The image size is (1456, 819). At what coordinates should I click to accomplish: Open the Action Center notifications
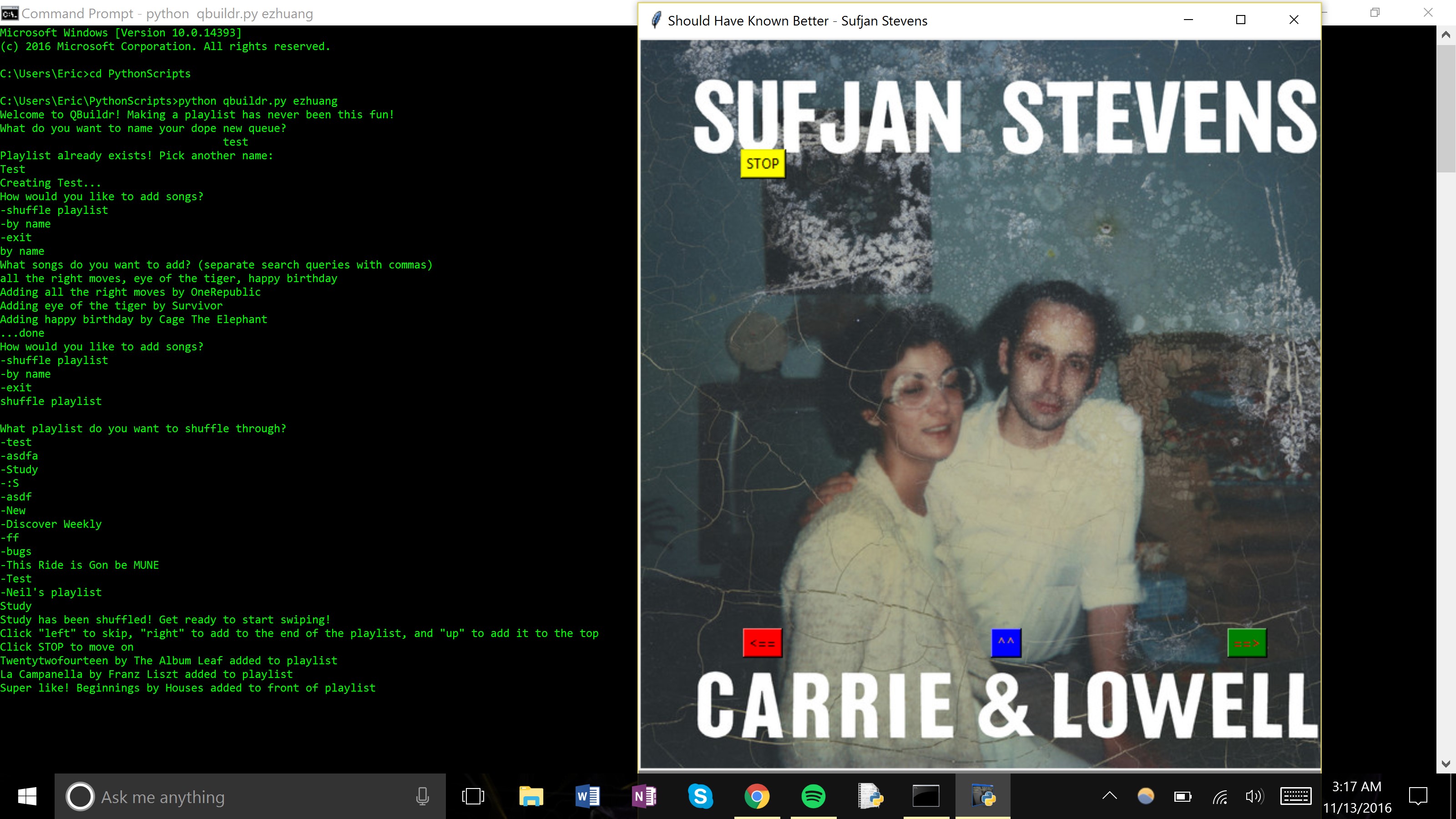(x=1418, y=796)
